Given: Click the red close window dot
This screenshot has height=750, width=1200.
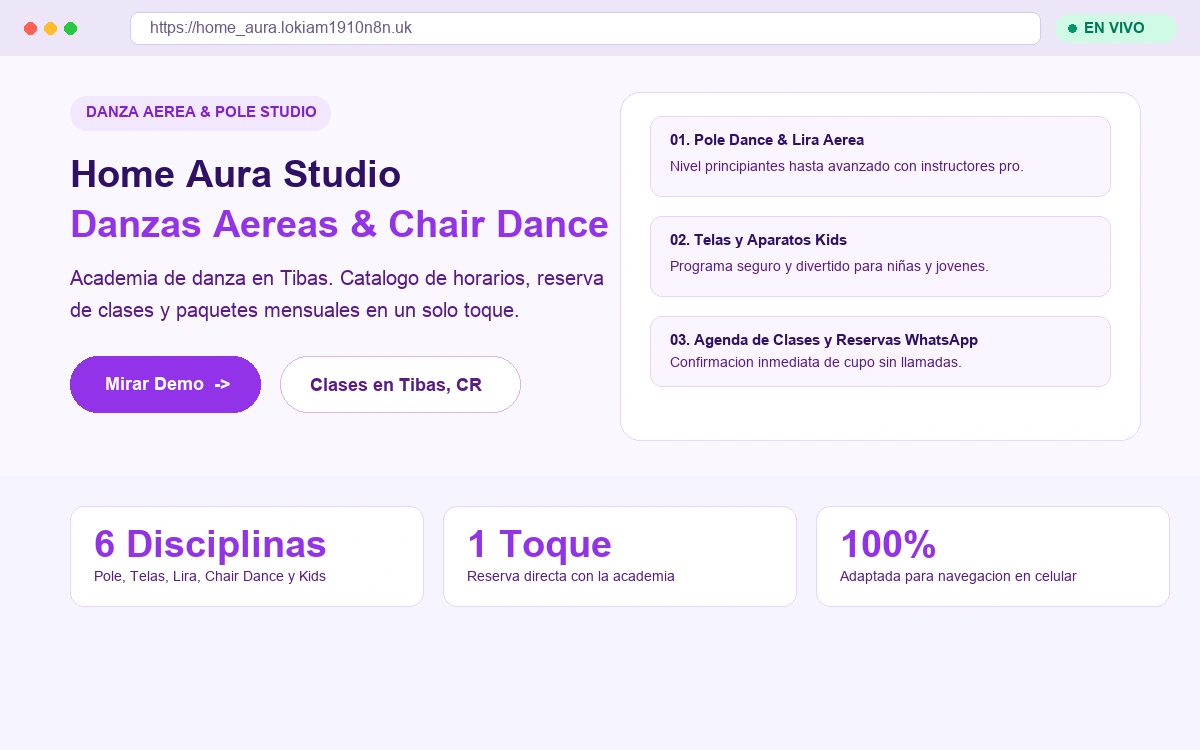Looking at the screenshot, I should click(30, 28).
